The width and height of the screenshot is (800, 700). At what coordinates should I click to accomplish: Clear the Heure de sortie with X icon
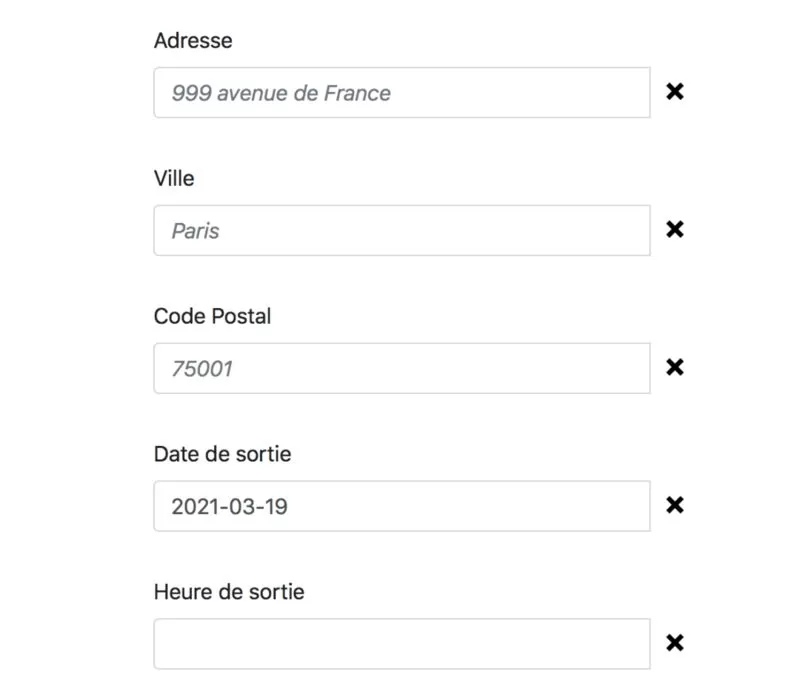[674, 643]
